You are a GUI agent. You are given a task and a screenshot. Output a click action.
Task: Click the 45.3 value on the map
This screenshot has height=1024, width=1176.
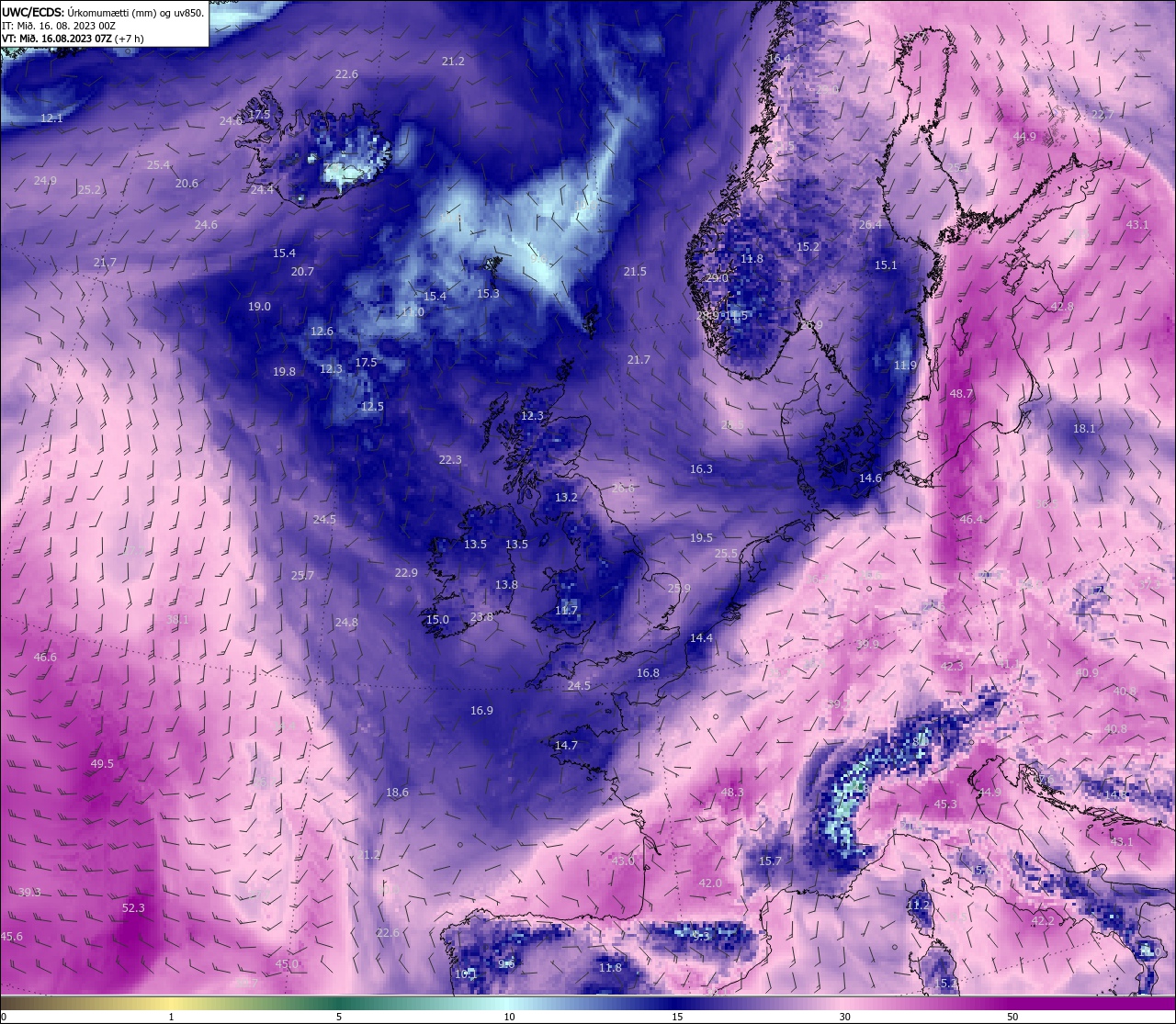pyautogui.click(x=945, y=804)
